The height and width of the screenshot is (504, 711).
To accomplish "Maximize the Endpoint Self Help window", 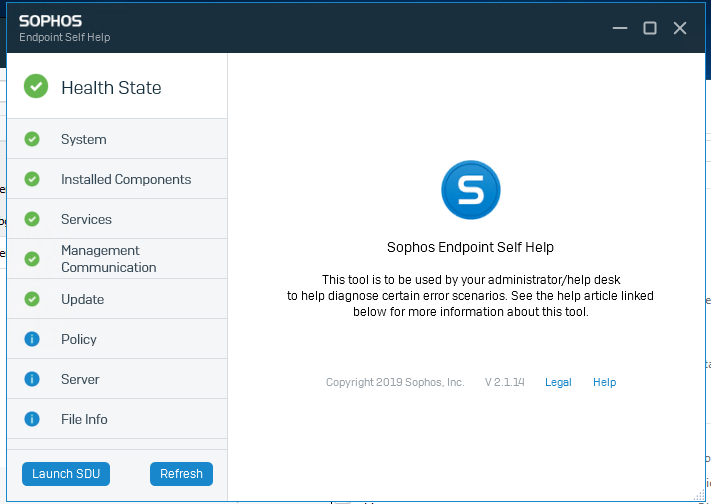I will [650, 28].
